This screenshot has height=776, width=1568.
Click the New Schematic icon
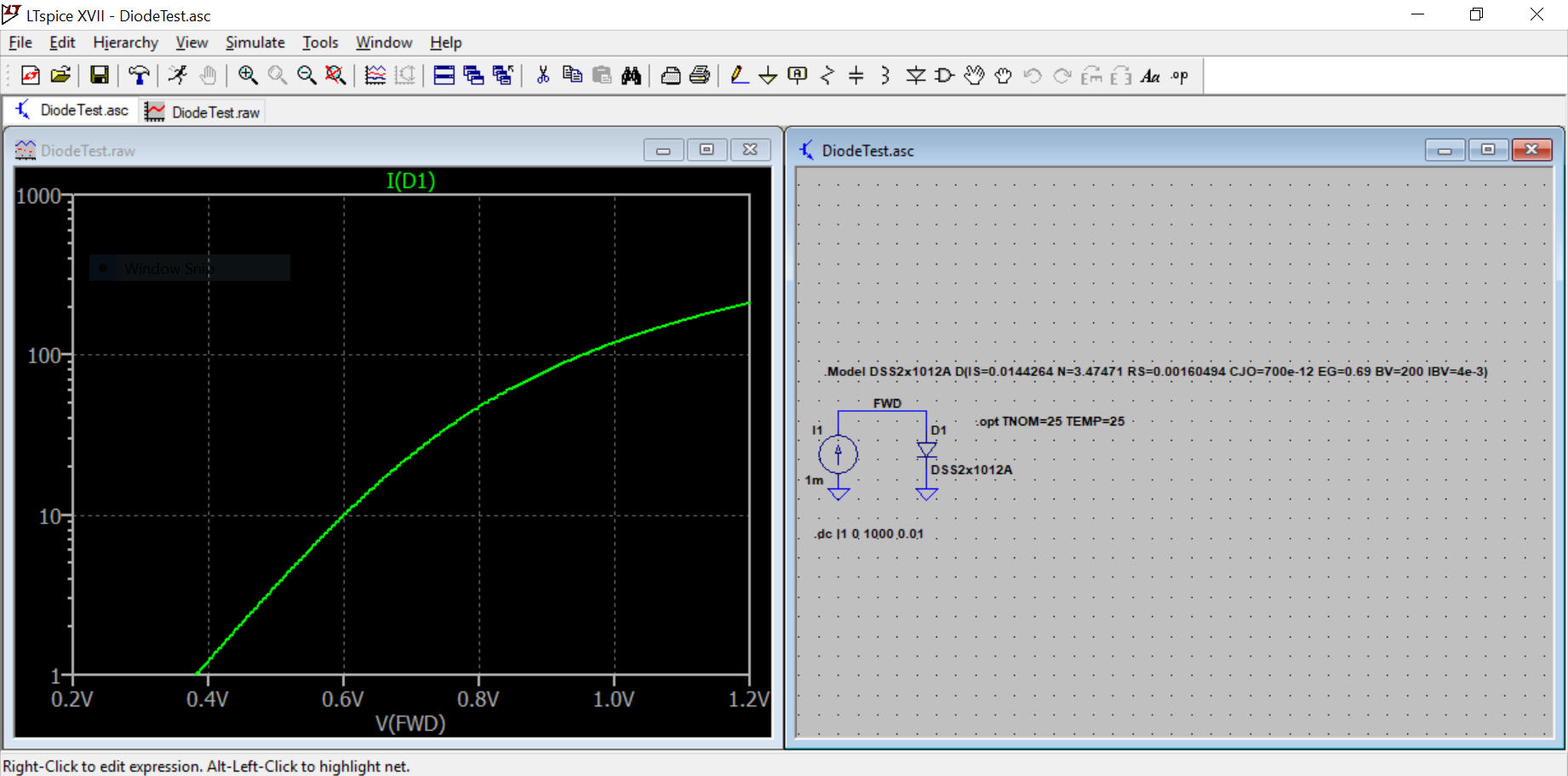[31, 76]
